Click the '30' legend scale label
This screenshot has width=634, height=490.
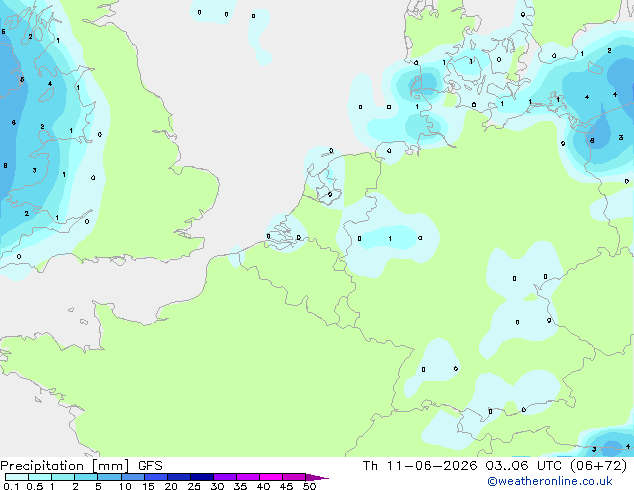217,486
